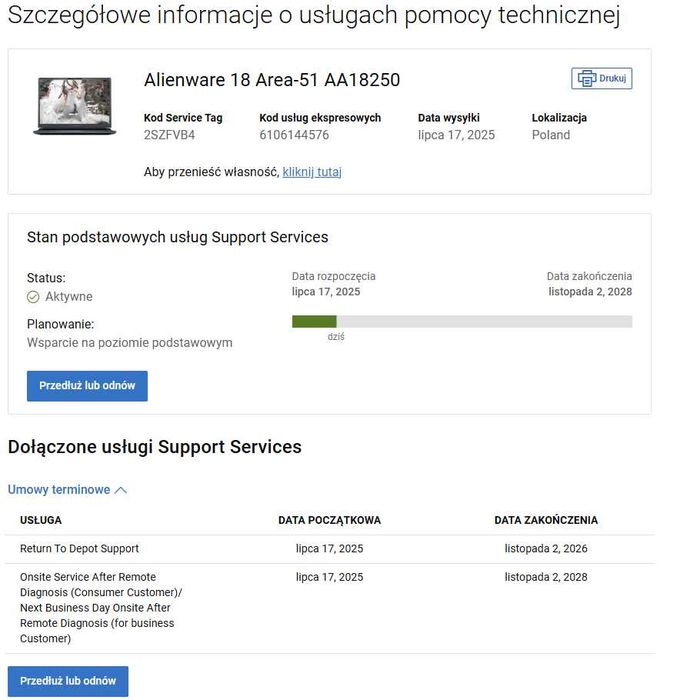Click the USŁUGA column header
This screenshot has height=700, width=680.
41,520
